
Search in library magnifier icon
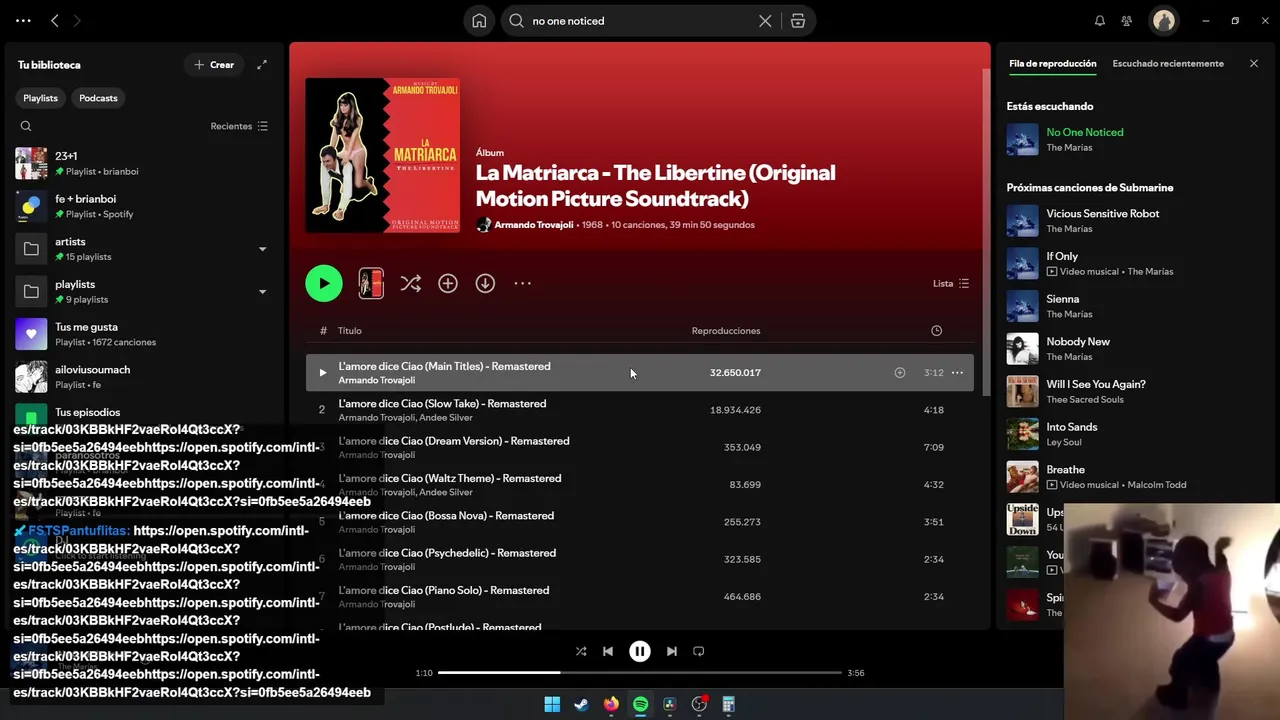pos(26,126)
